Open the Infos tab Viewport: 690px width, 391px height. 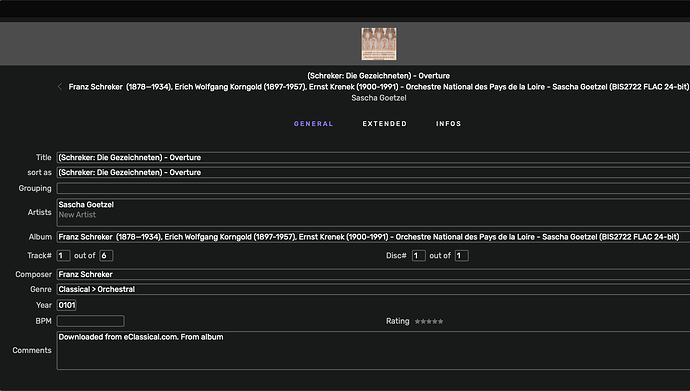pyautogui.click(x=448, y=124)
